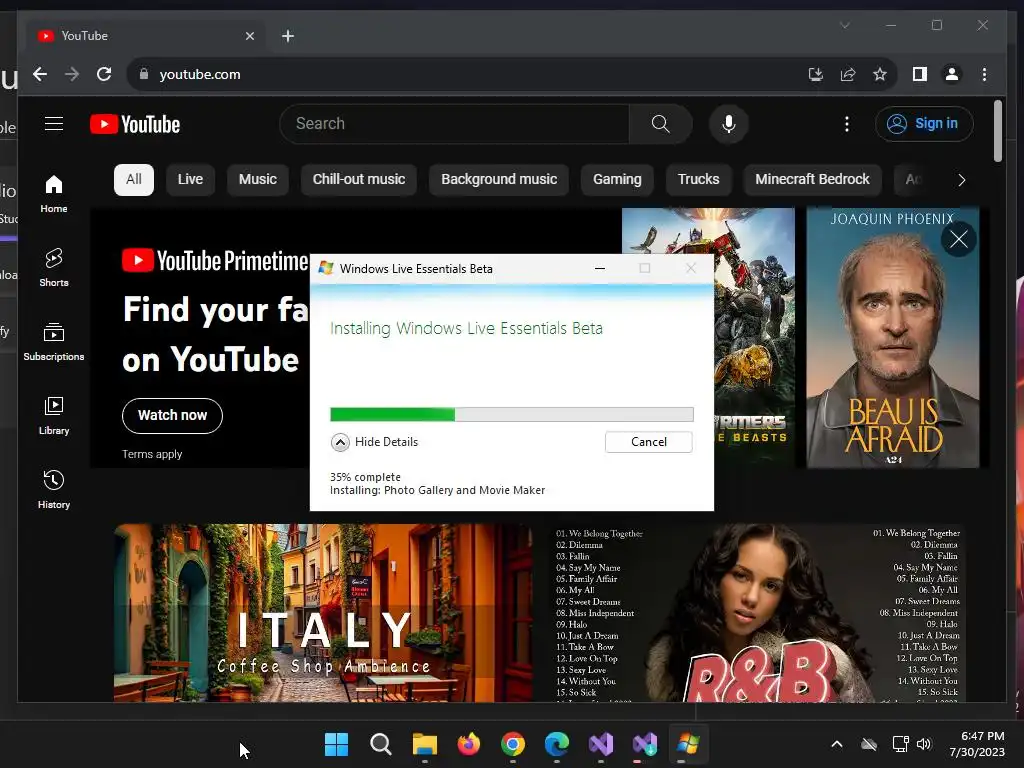Image resolution: width=1024 pixels, height=768 pixels.
Task: Click Sign in on YouTube
Action: (x=924, y=123)
